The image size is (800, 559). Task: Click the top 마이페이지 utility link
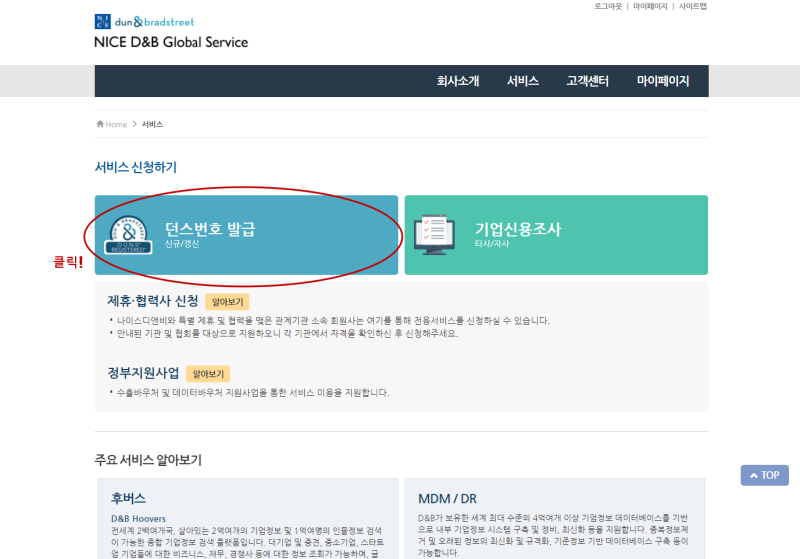click(x=650, y=6)
